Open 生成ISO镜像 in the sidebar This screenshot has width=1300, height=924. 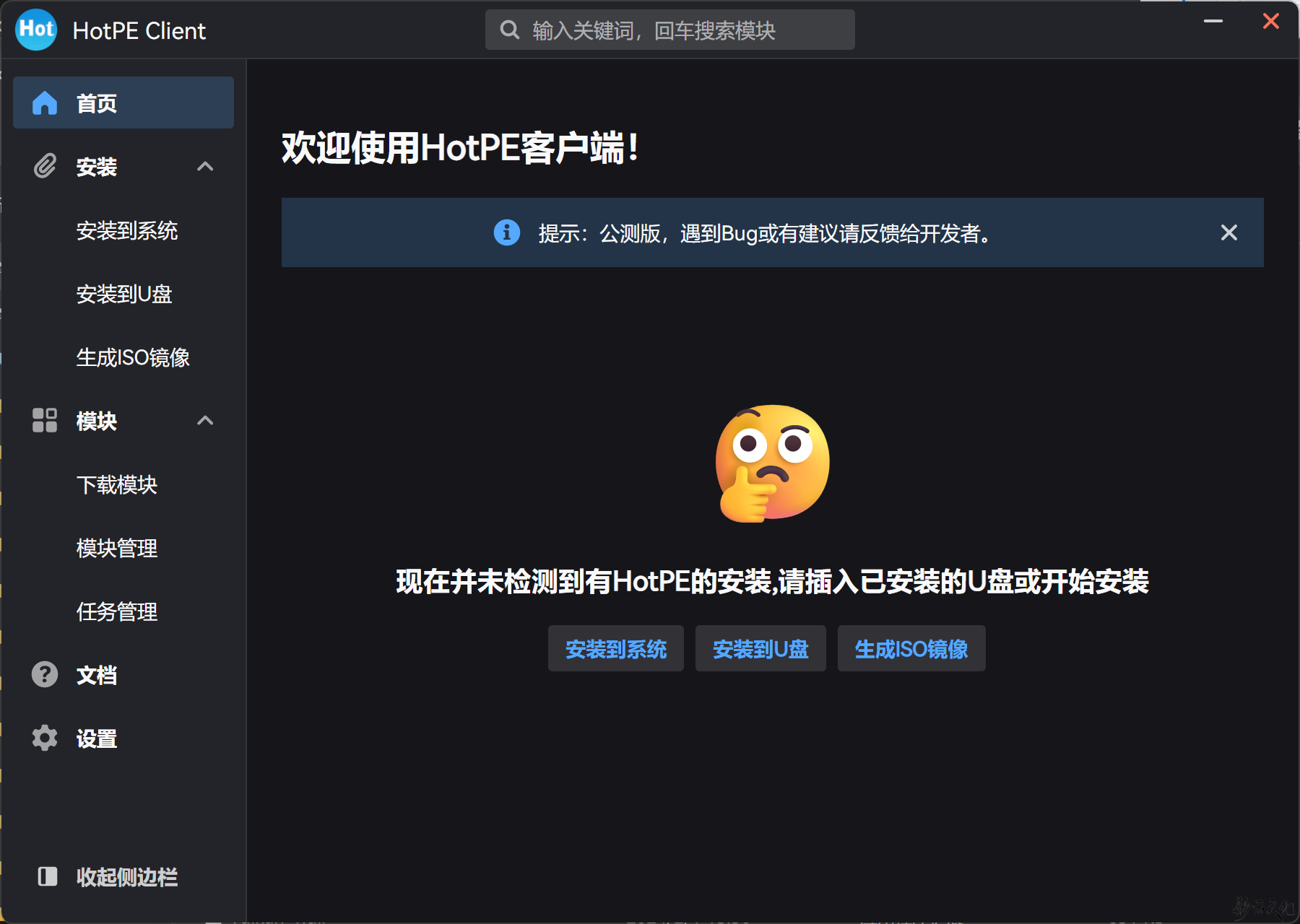point(123,357)
